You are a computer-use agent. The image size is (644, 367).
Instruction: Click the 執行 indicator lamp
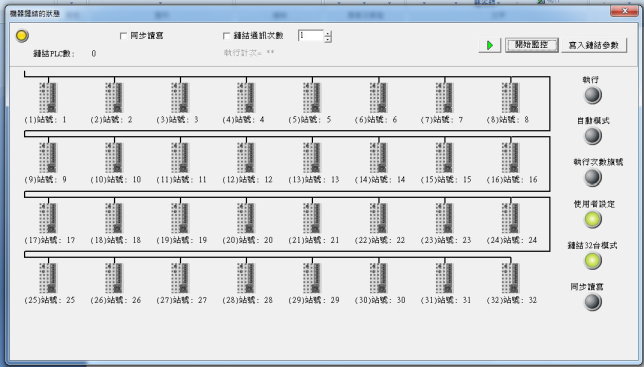pyautogui.click(x=593, y=95)
